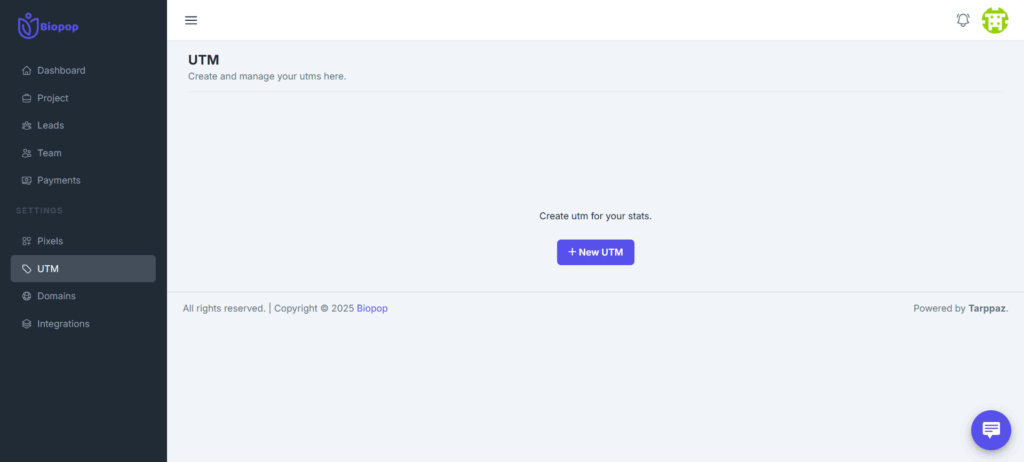This screenshot has width=1024, height=462.
Task: Toggle the hamburger sidebar menu
Action: 191,20
